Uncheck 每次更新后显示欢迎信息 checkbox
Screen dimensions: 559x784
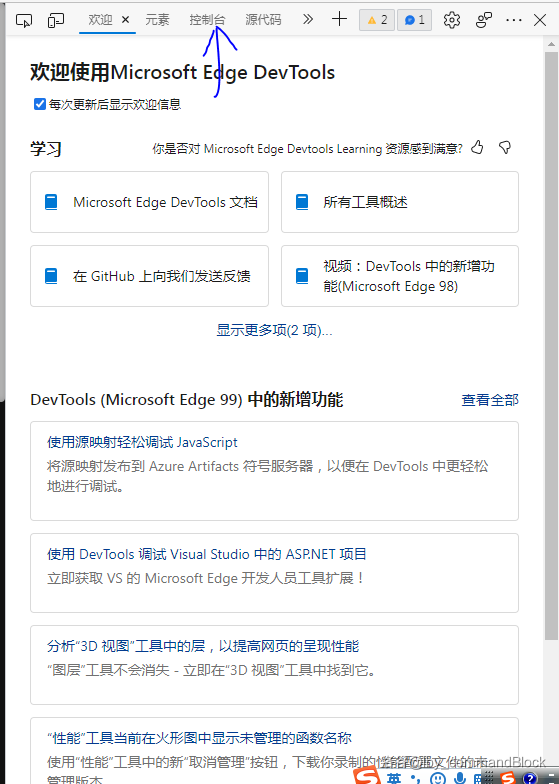[x=40, y=104]
